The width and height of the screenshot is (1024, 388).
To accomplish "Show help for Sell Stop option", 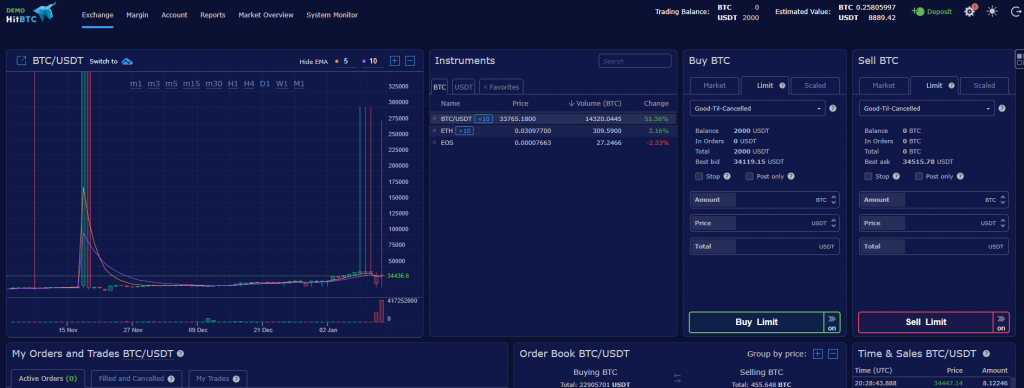I will (x=896, y=176).
